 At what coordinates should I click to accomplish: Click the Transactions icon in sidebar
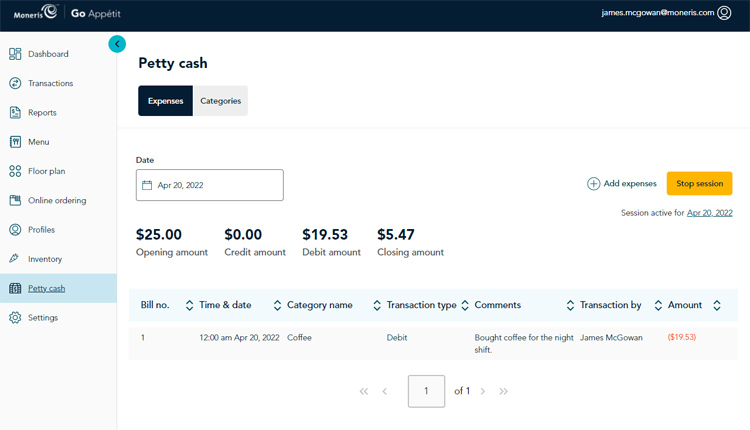(x=15, y=83)
